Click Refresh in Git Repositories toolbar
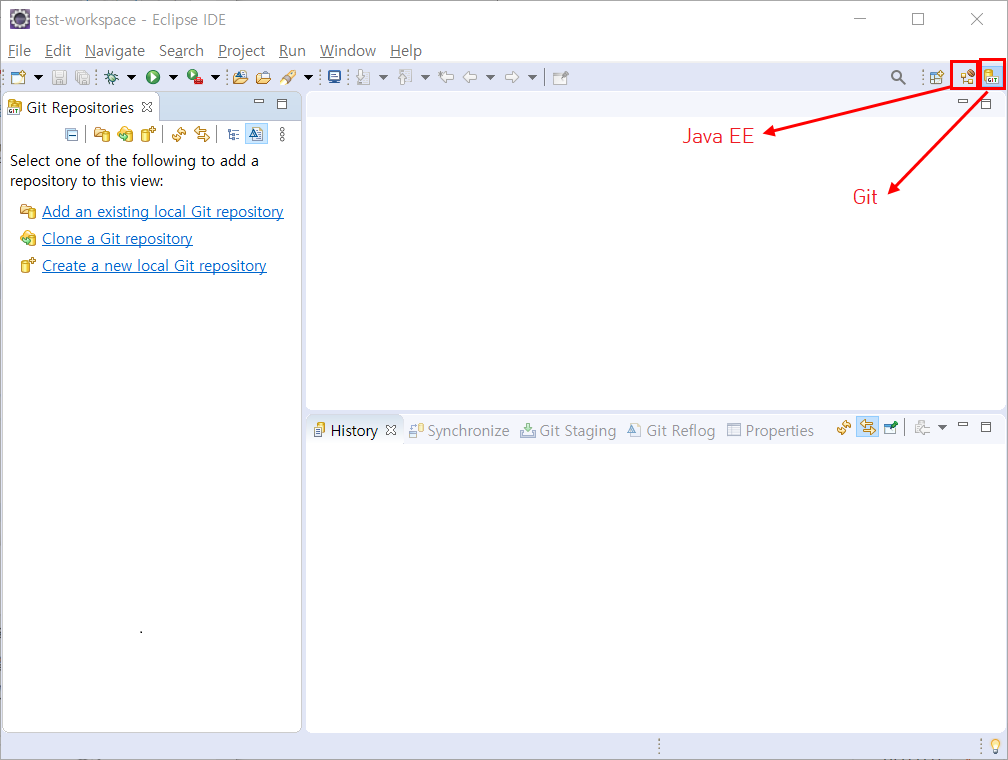Image resolution: width=1008 pixels, height=760 pixels. tap(179, 134)
